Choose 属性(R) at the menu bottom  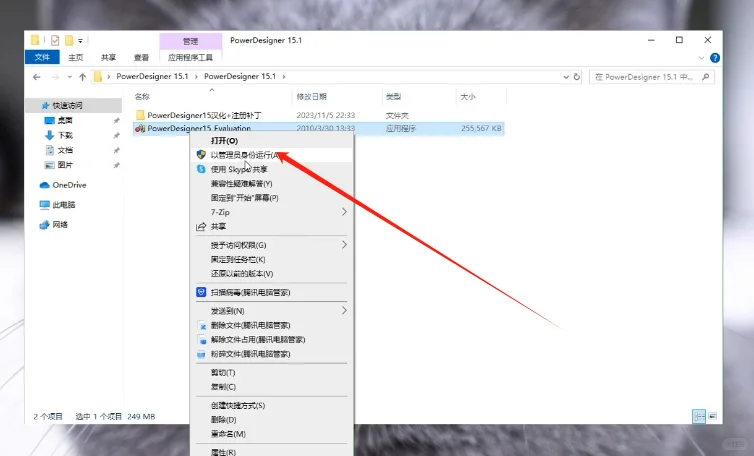[272, 452]
